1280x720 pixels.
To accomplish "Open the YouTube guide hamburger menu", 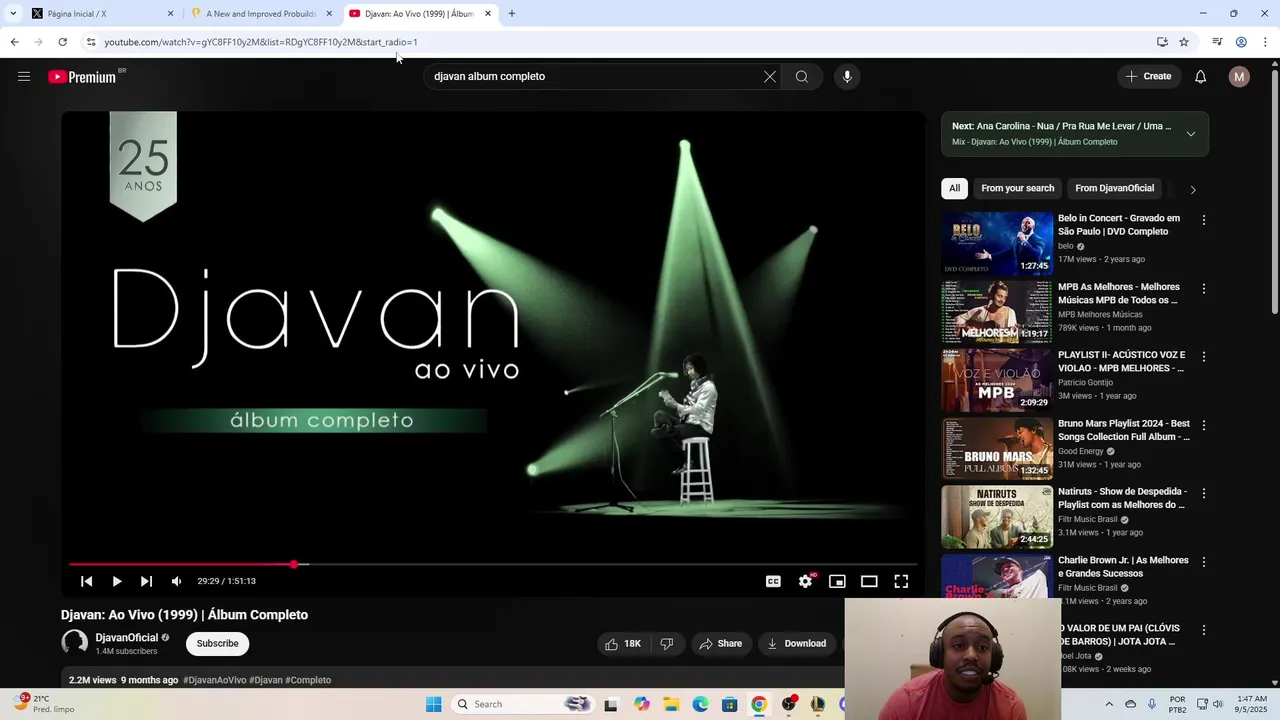I will (24, 76).
